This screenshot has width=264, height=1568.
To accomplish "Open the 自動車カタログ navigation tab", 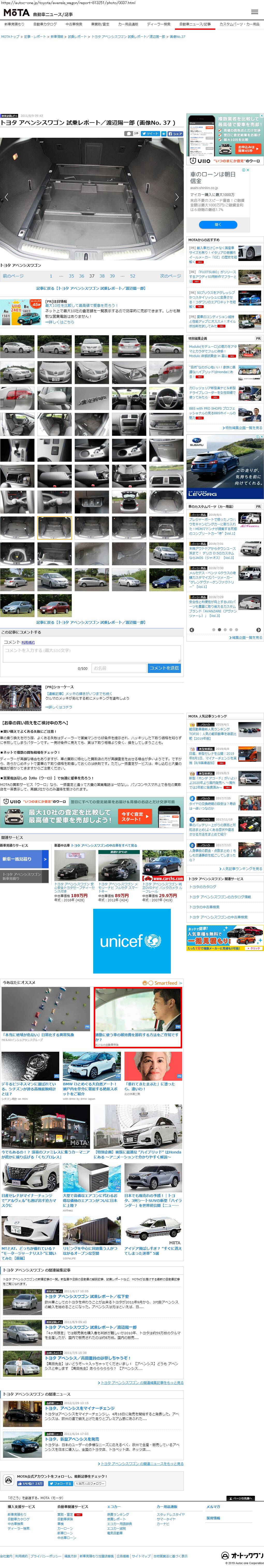I will pos(45,24).
